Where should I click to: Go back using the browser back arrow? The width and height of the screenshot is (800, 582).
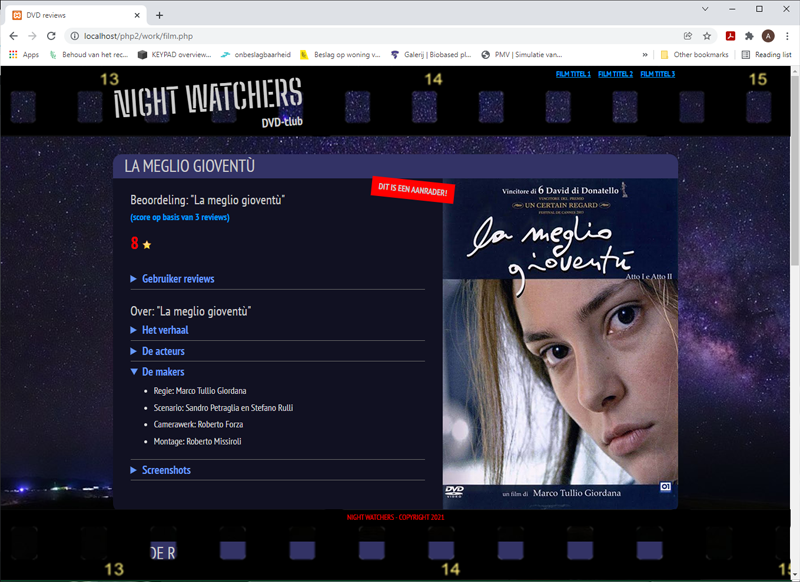tap(13, 36)
